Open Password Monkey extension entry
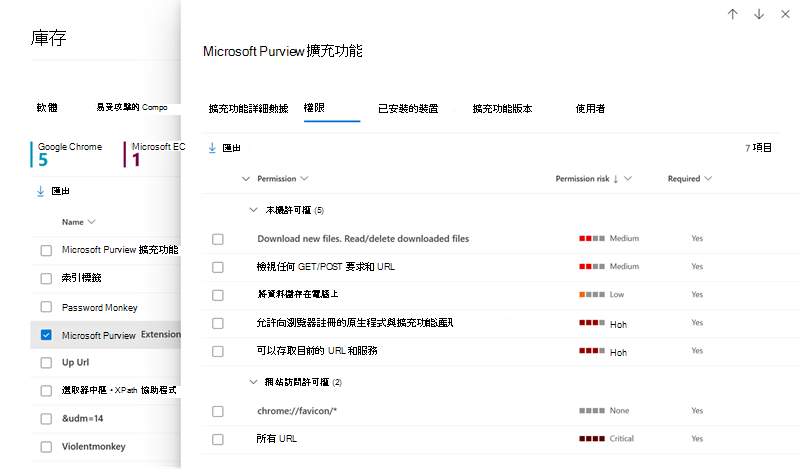Image resolution: width=800 pixels, height=470 pixels. click(99, 308)
